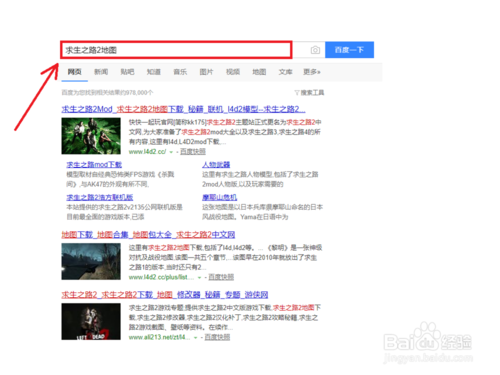Open 百度快照 for www.l4d2.cc/plus/list result

[221, 277]
